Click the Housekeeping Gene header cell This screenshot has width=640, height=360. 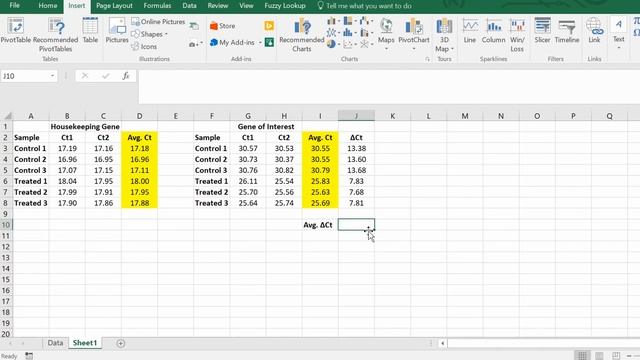85,127
